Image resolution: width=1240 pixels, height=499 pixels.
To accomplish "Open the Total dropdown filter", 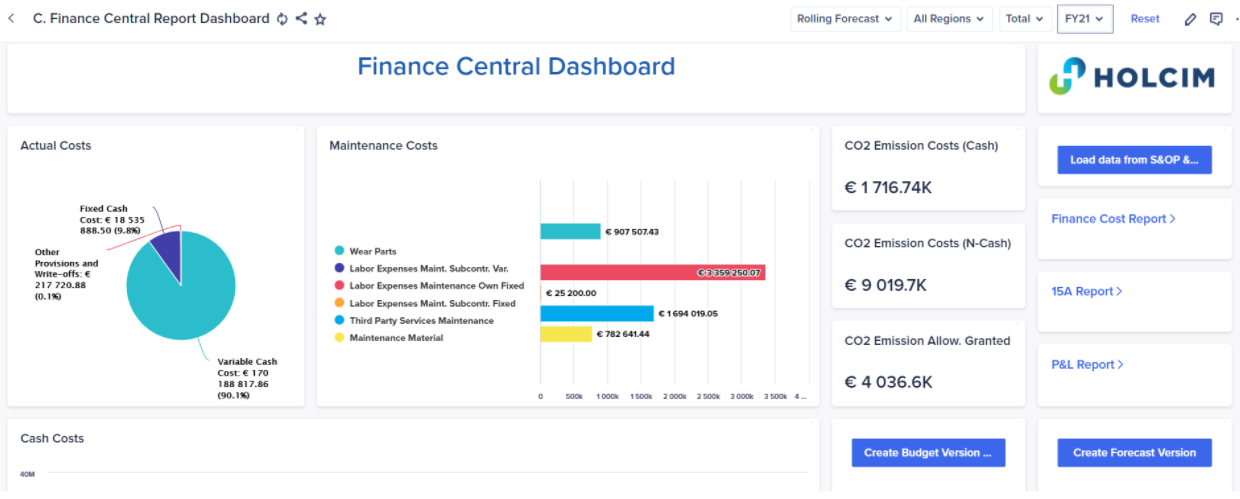I will point(1025,19).
